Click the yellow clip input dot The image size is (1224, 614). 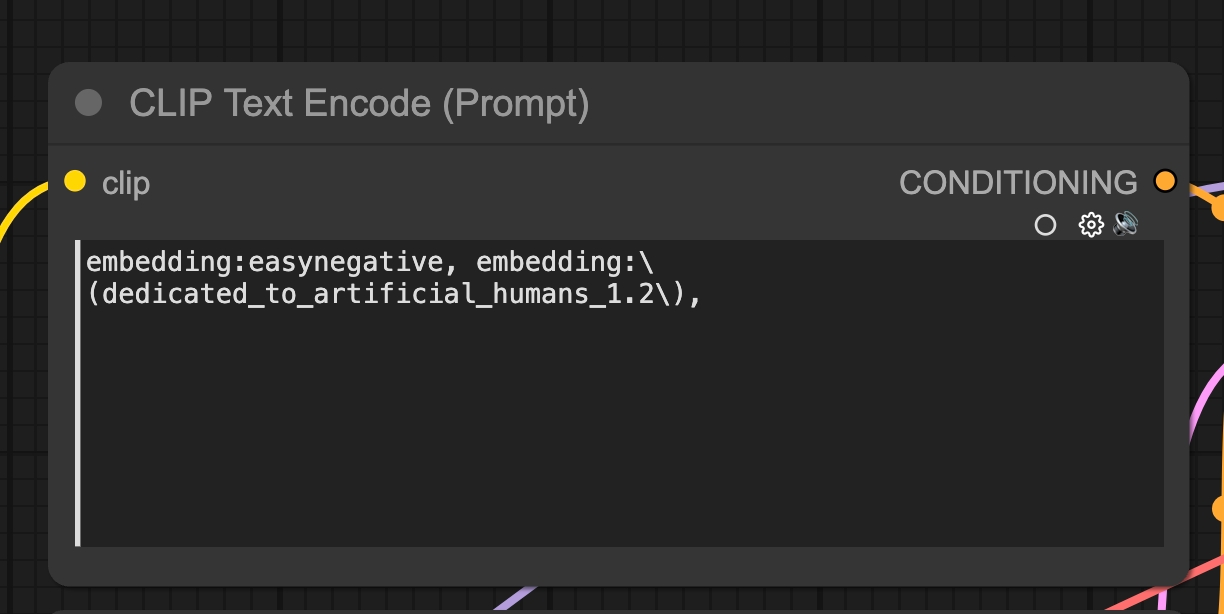75,181
